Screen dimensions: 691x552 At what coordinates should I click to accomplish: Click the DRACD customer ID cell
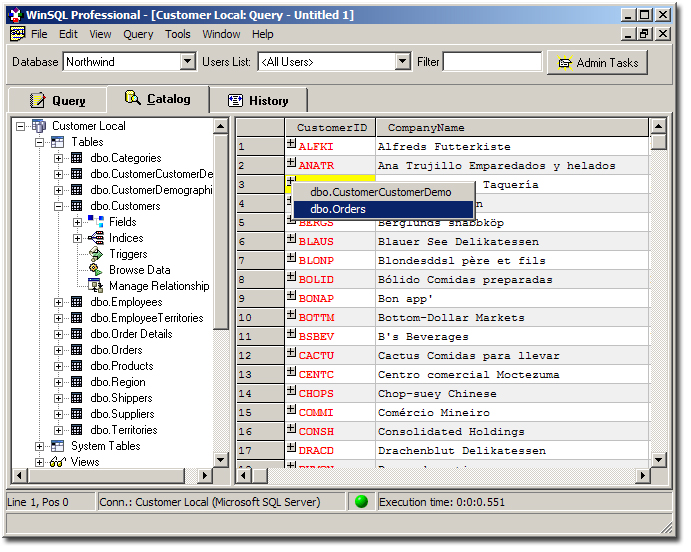[330, 451]
